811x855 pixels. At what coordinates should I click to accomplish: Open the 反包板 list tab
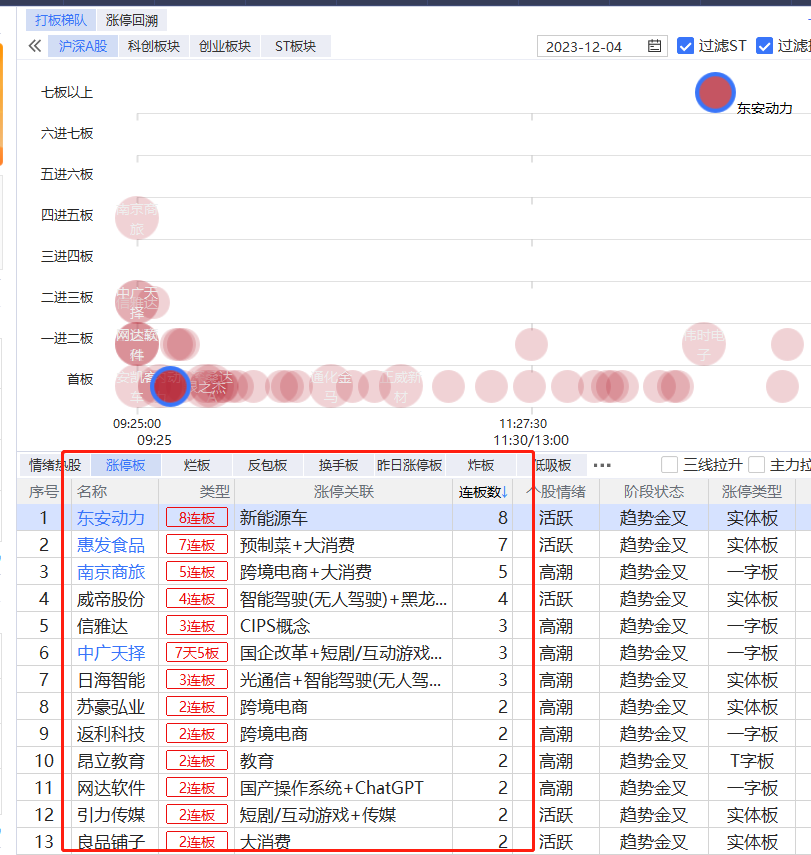267,465
